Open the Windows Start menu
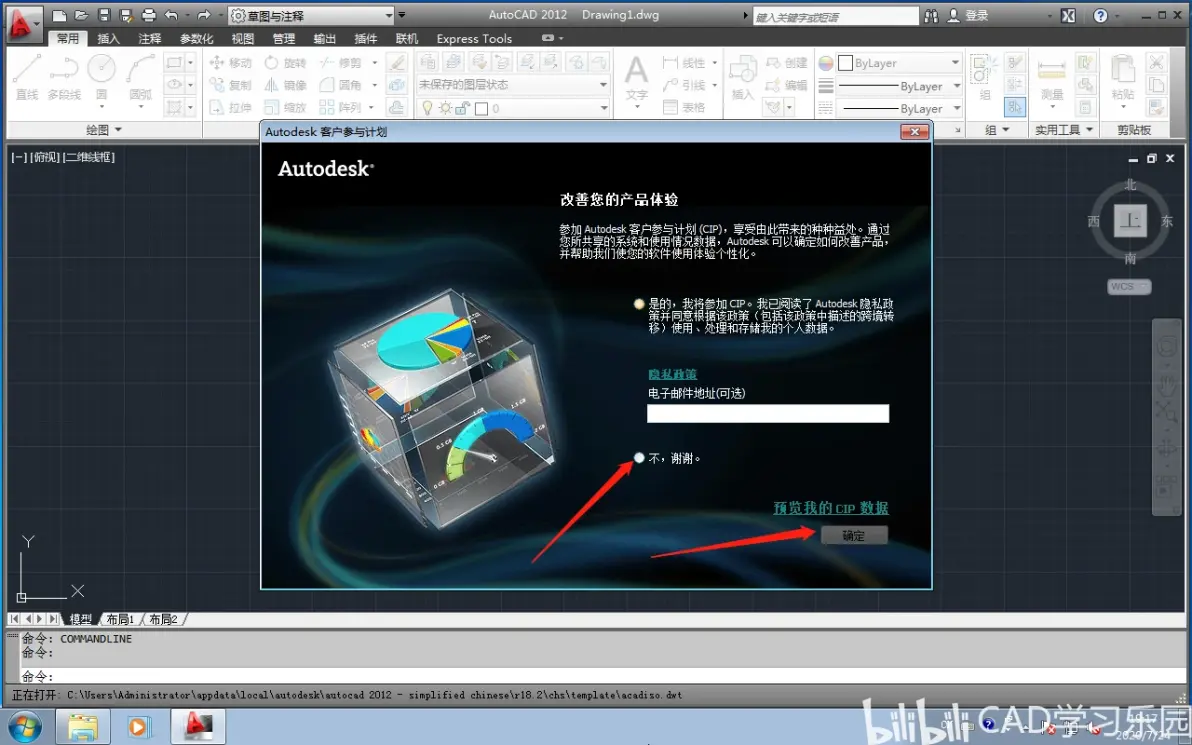 pos(24,726)
